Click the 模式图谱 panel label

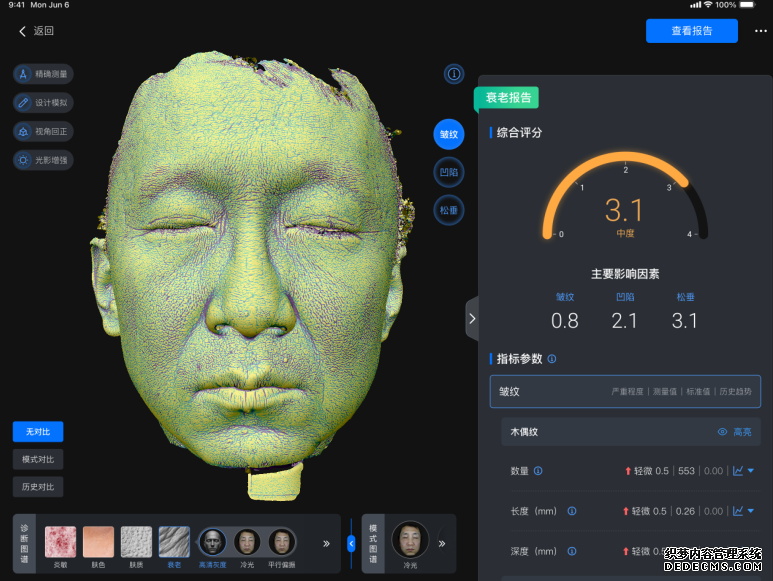pos(373,544)
